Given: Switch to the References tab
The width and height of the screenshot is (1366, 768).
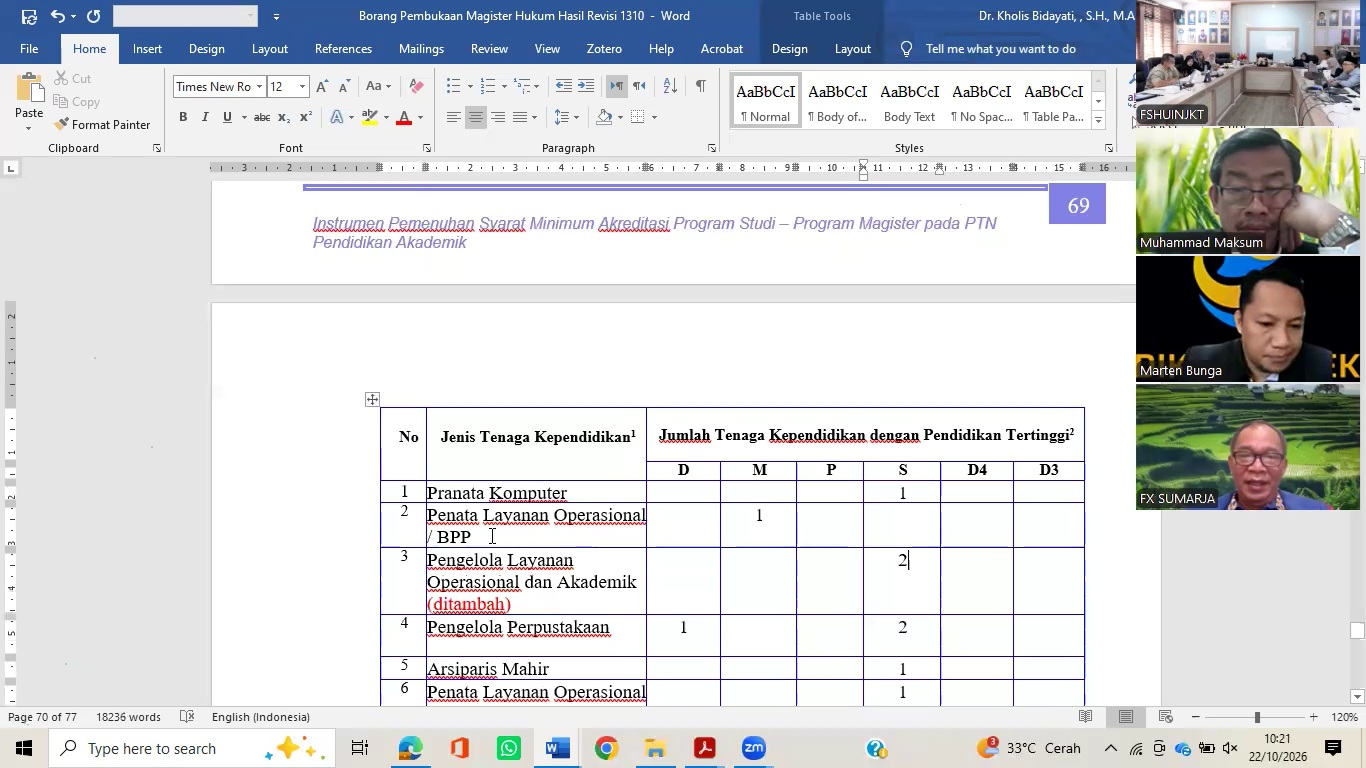Looking at the screenshot, I should pyautogui.click(x=343, y=48).
